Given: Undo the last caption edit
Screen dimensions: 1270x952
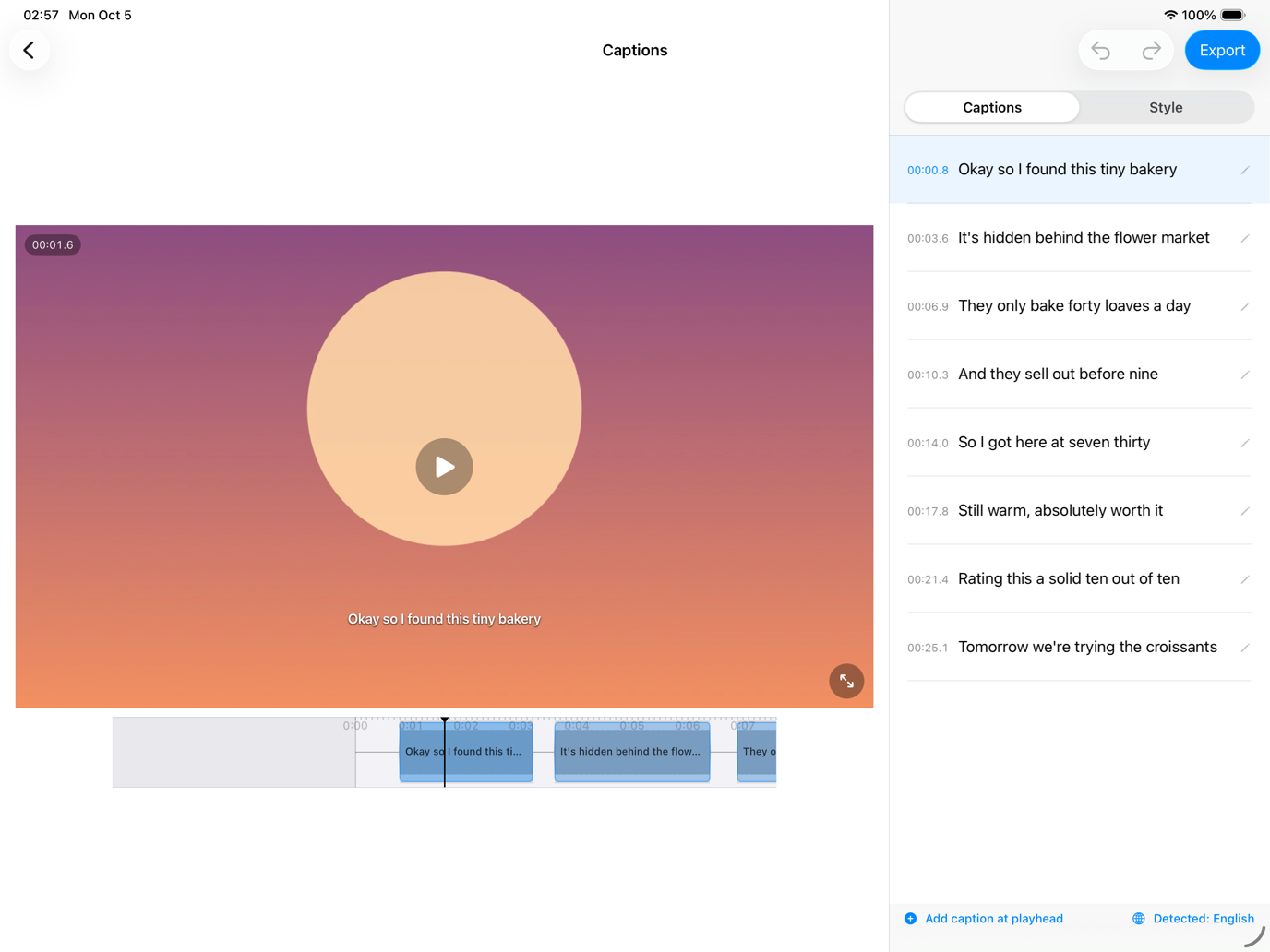Looking at the screenshot, I should click(1101, 51).
